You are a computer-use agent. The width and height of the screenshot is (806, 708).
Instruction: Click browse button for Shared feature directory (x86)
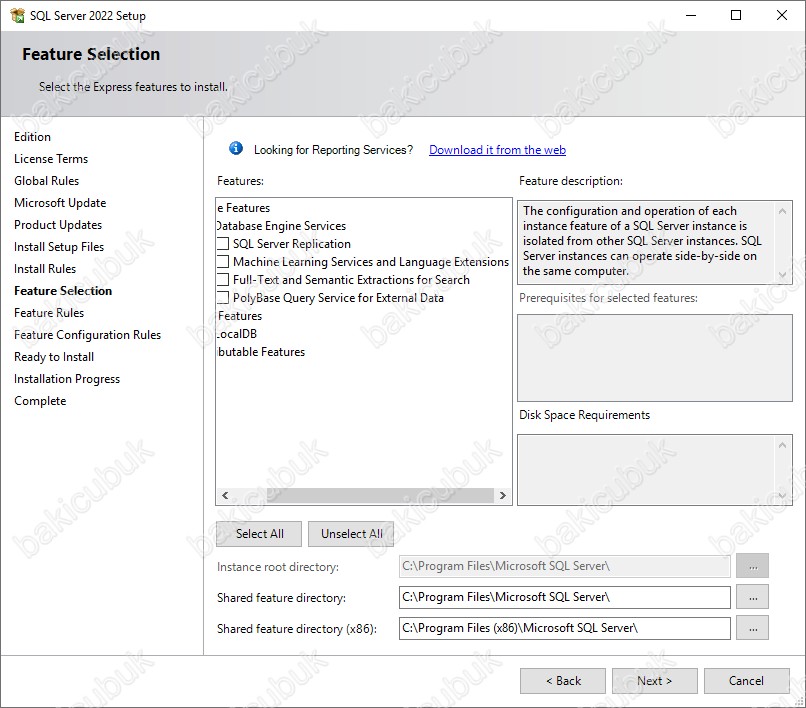tap(752, 628)
